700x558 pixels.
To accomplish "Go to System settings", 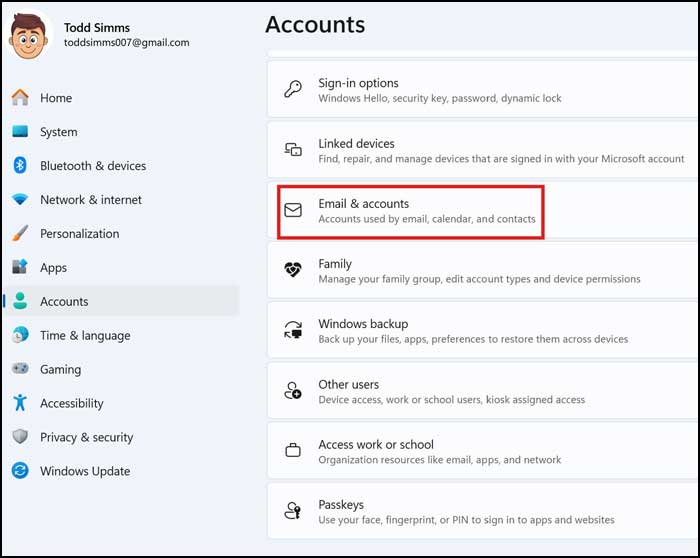I will coord(121,131).
